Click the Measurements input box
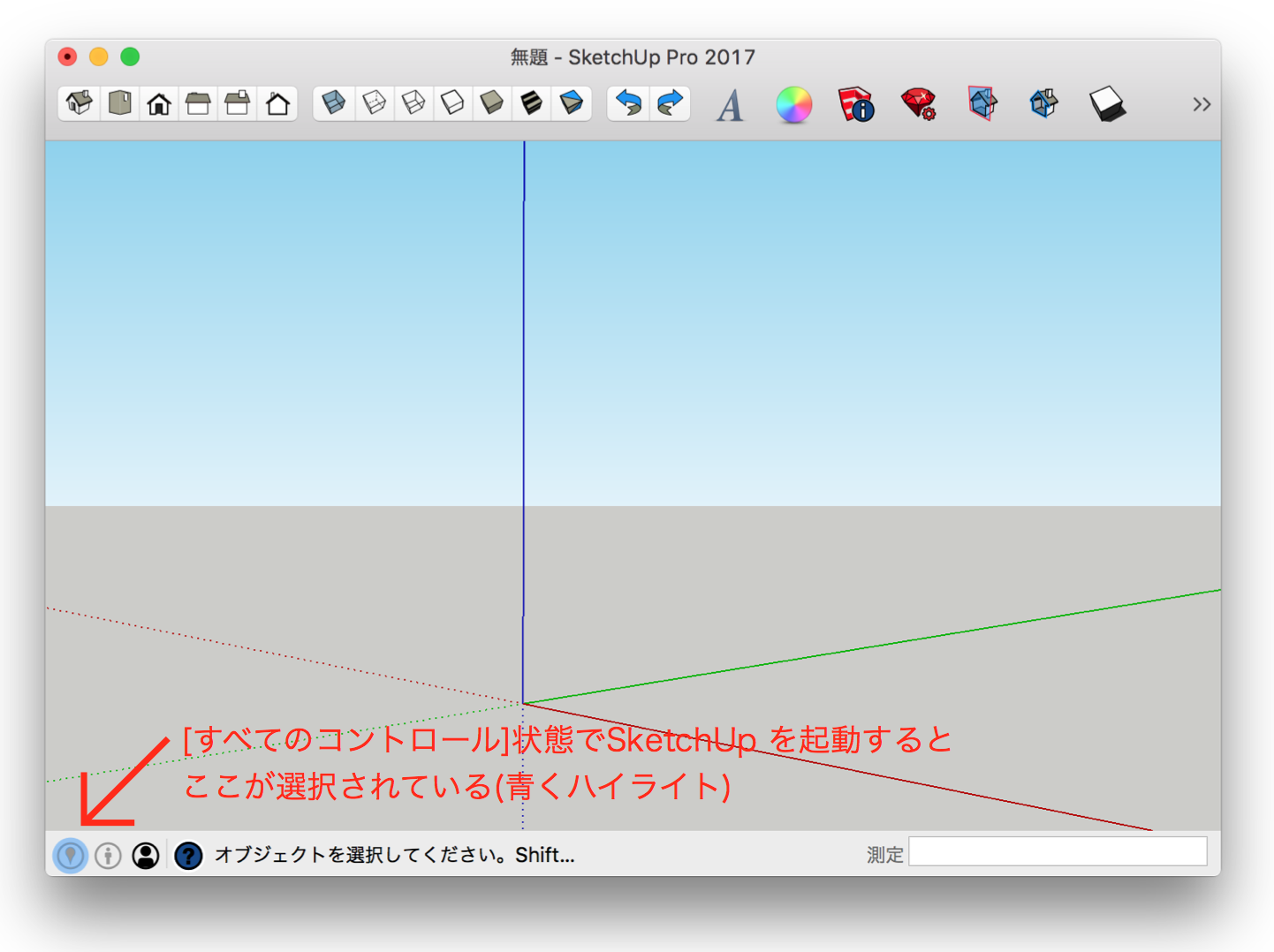 click(x=1058, y=852)
